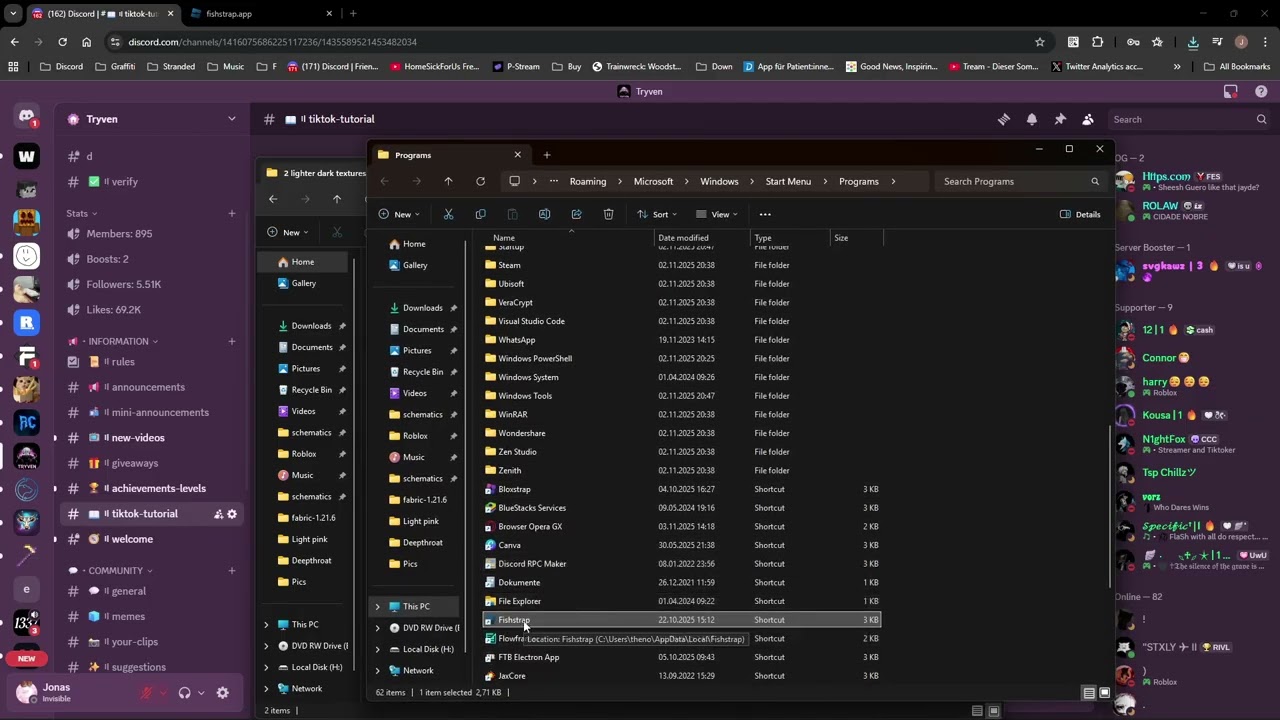Image resolution: width=1280 pixels, height=720 pixels.
Task: Open the Sort dropdown in Programs toolbar
Action: click(x=657, y=214)
